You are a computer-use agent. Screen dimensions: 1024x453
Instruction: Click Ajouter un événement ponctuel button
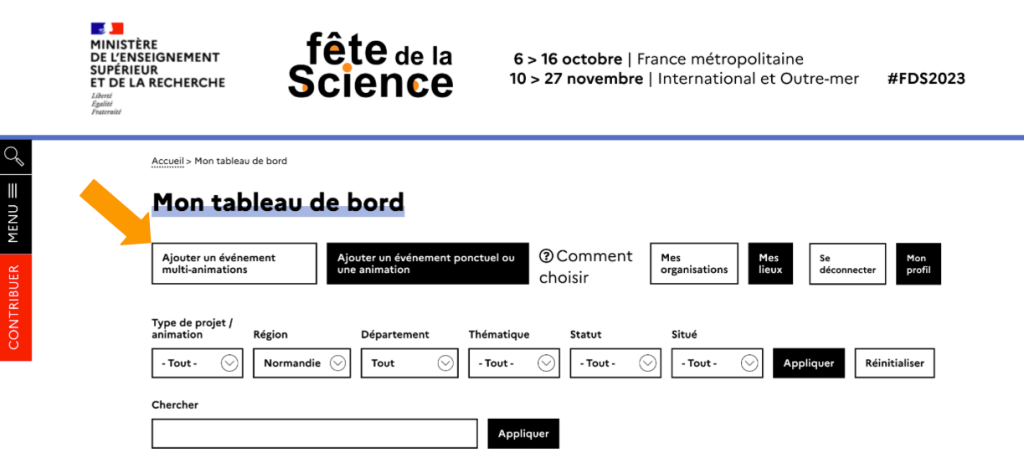point(427,263)
